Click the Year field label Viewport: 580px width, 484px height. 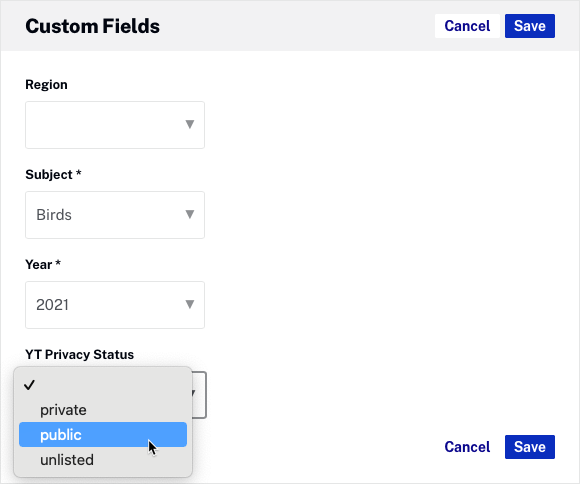[43, 264]
